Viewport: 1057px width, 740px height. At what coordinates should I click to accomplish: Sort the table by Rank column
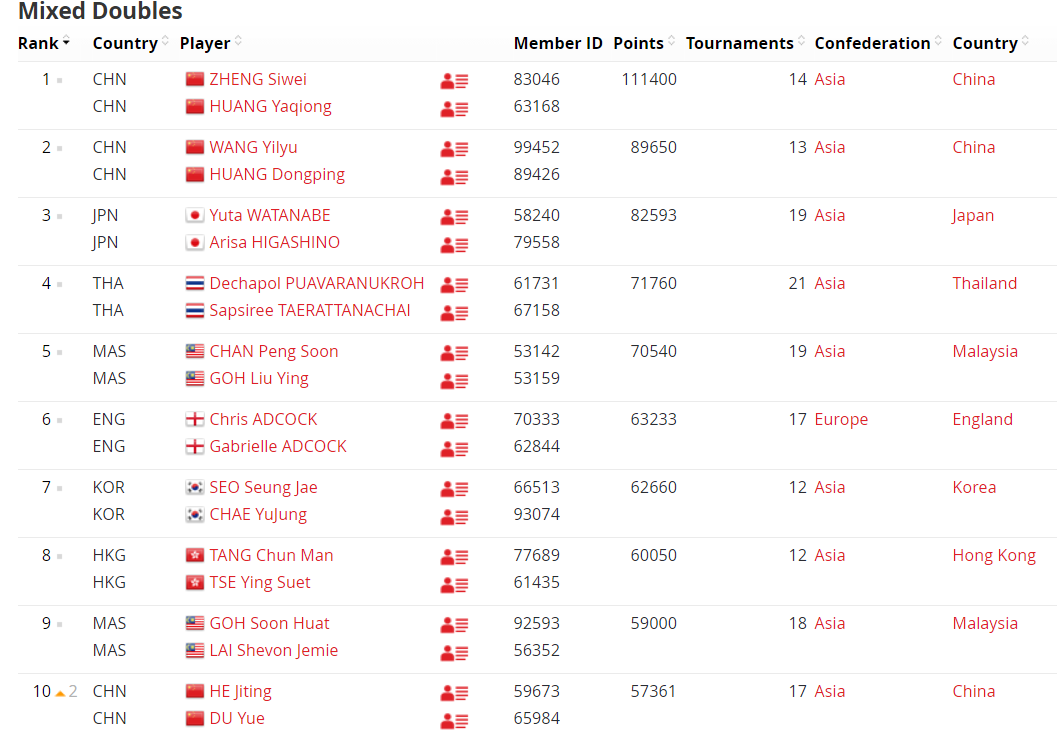click(x=44, y=43)
